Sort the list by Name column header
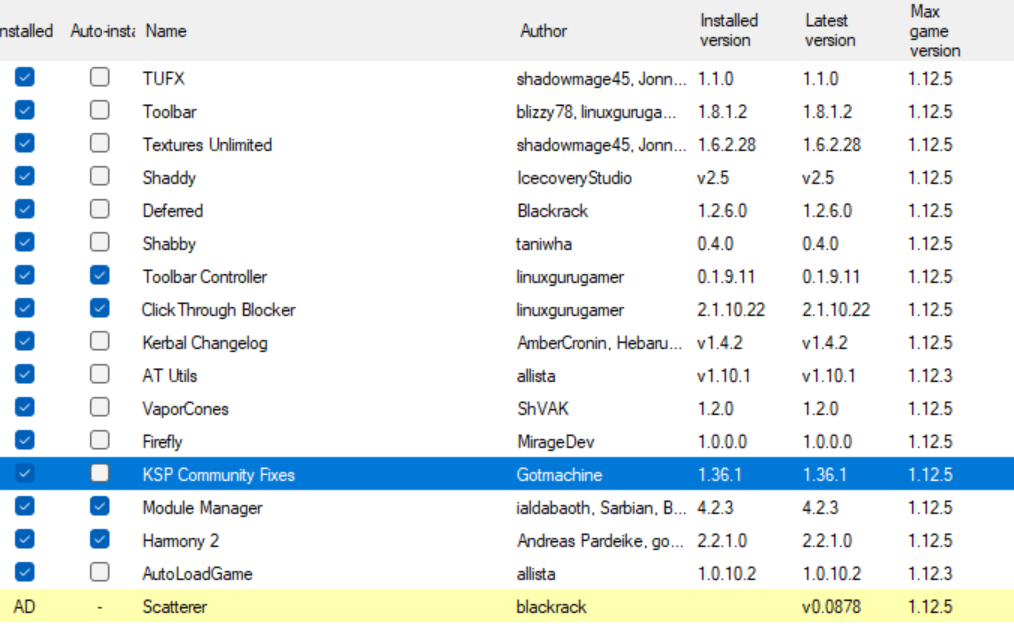Screen dimensions: 1014x635 pyautogui.click(x=166, y=31)
